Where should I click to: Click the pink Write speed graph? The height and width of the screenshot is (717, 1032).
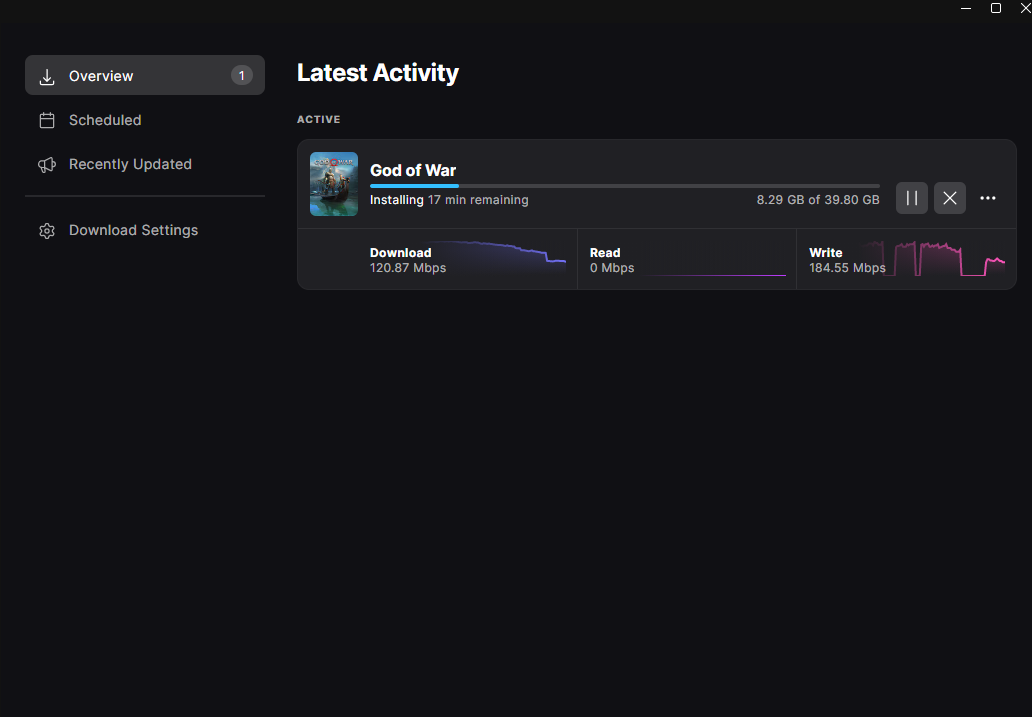coord(935,258)
